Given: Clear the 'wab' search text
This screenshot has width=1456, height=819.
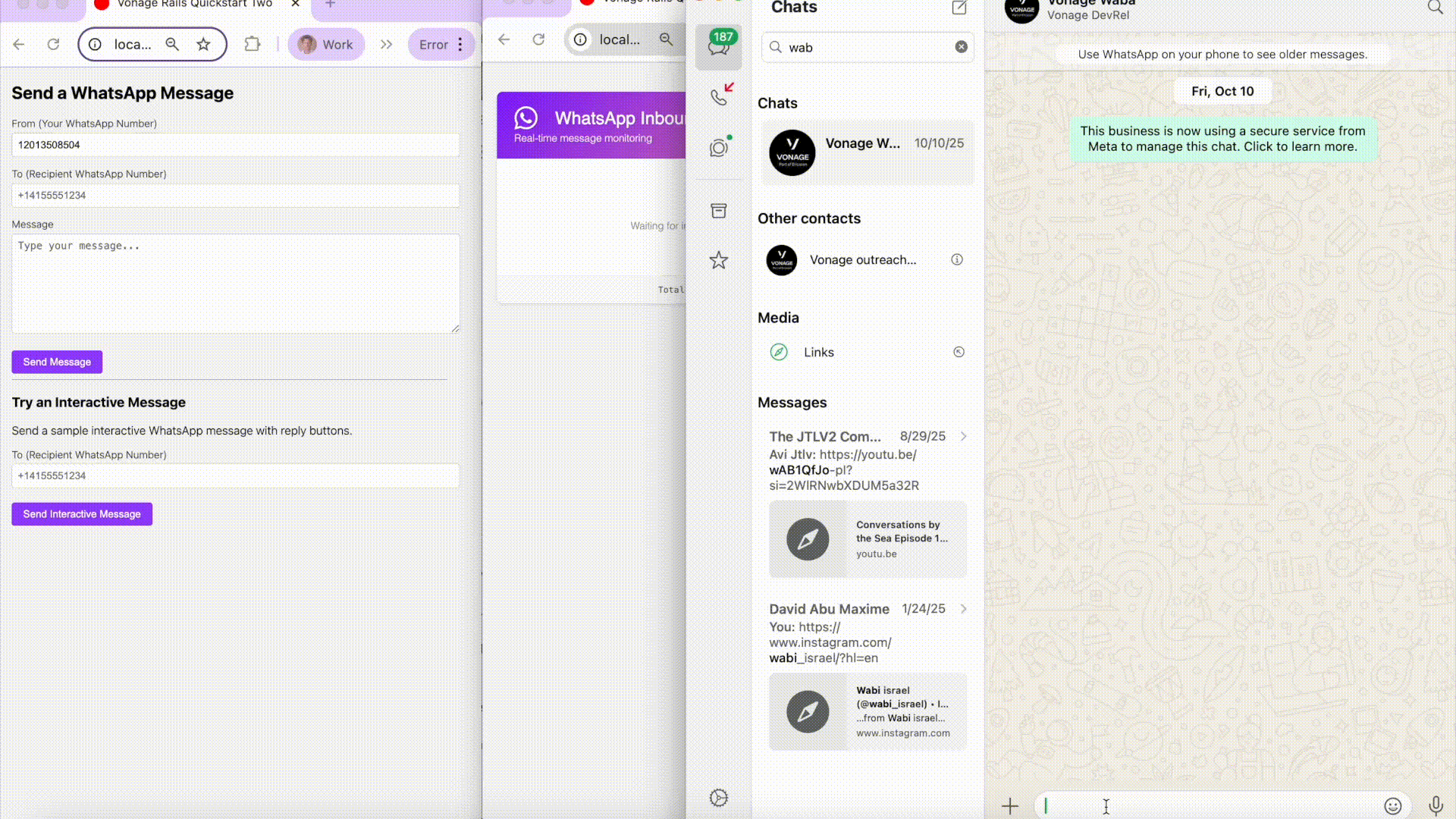Looking at the screenshot, I should 962,47.
